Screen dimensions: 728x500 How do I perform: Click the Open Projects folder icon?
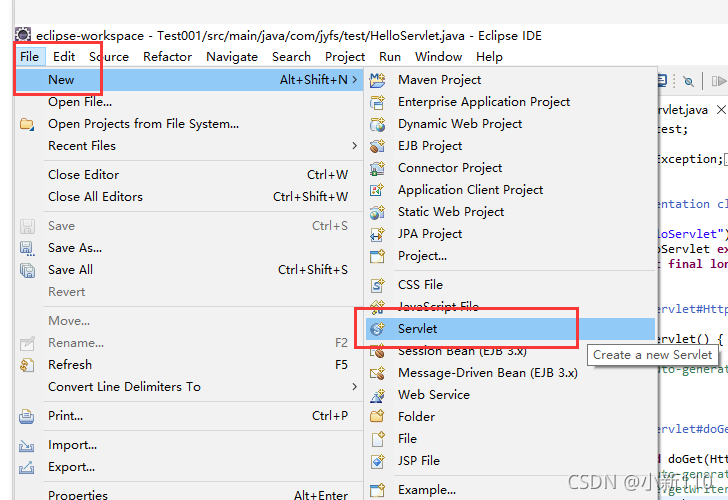[x=27, y=124]
